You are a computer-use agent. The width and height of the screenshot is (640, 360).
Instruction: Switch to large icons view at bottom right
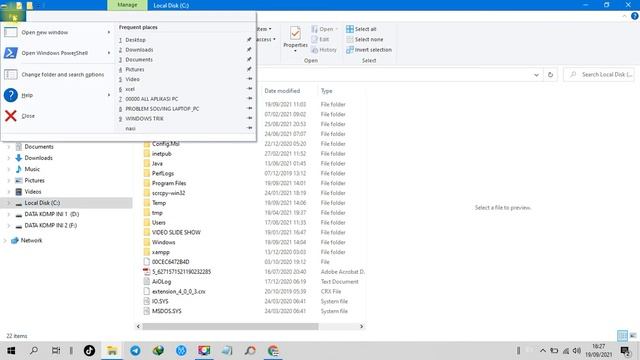(x=633, y=336)
